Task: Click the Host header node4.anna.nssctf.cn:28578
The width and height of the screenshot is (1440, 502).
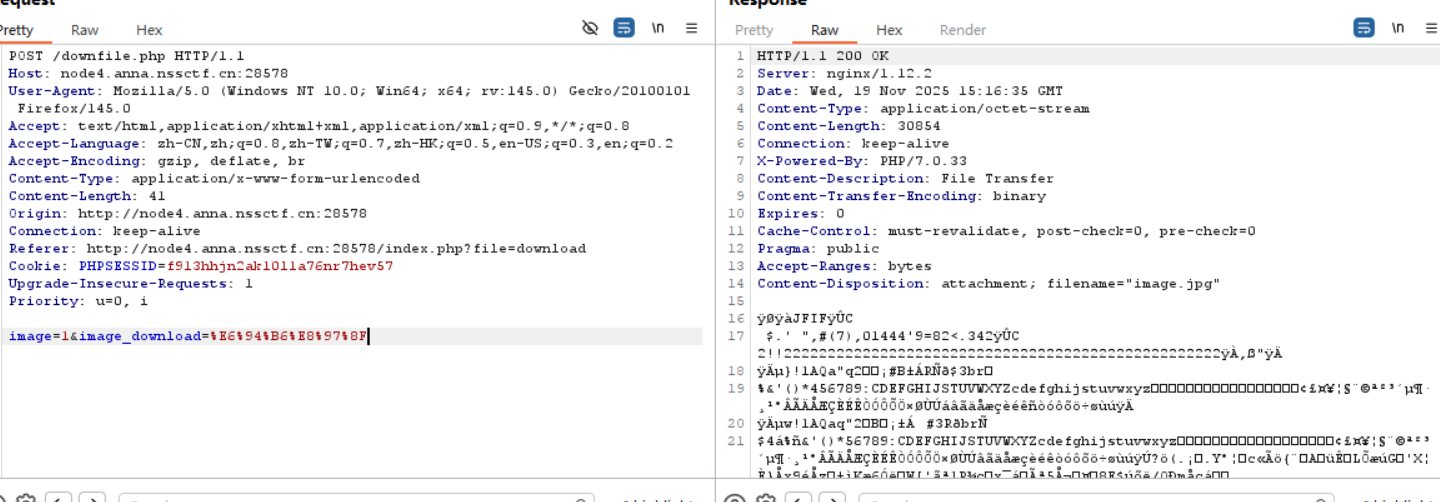Action: coord(148,73)
